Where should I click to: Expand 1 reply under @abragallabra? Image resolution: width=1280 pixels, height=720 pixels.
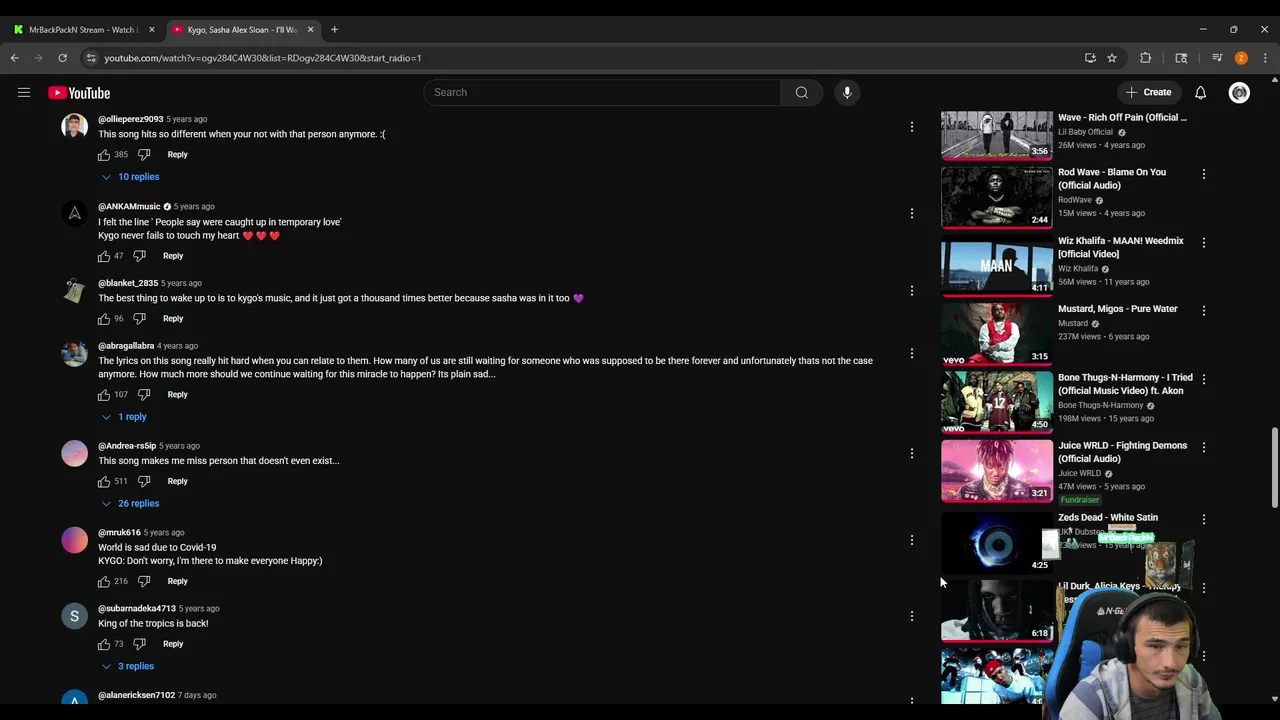click(123, 417)
